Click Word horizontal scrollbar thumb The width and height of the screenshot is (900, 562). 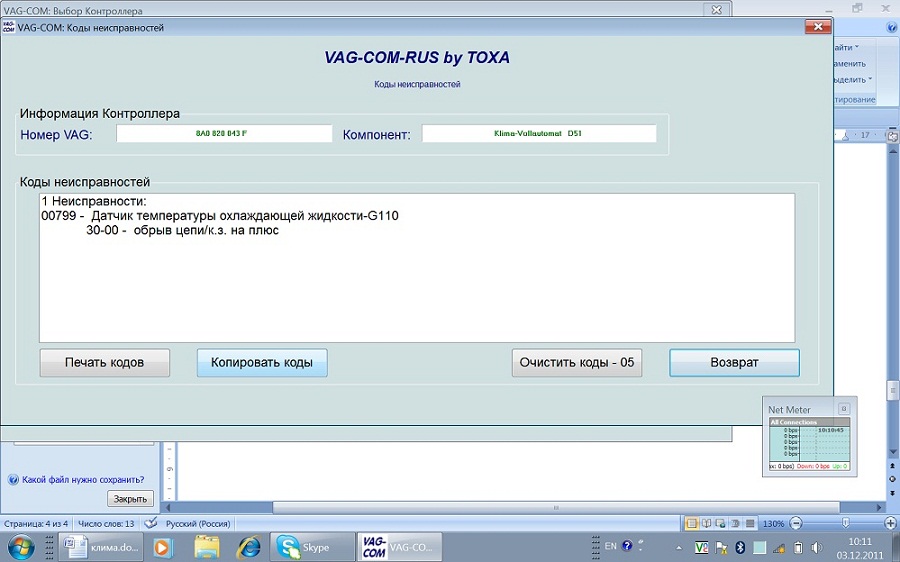pos(556,507)
